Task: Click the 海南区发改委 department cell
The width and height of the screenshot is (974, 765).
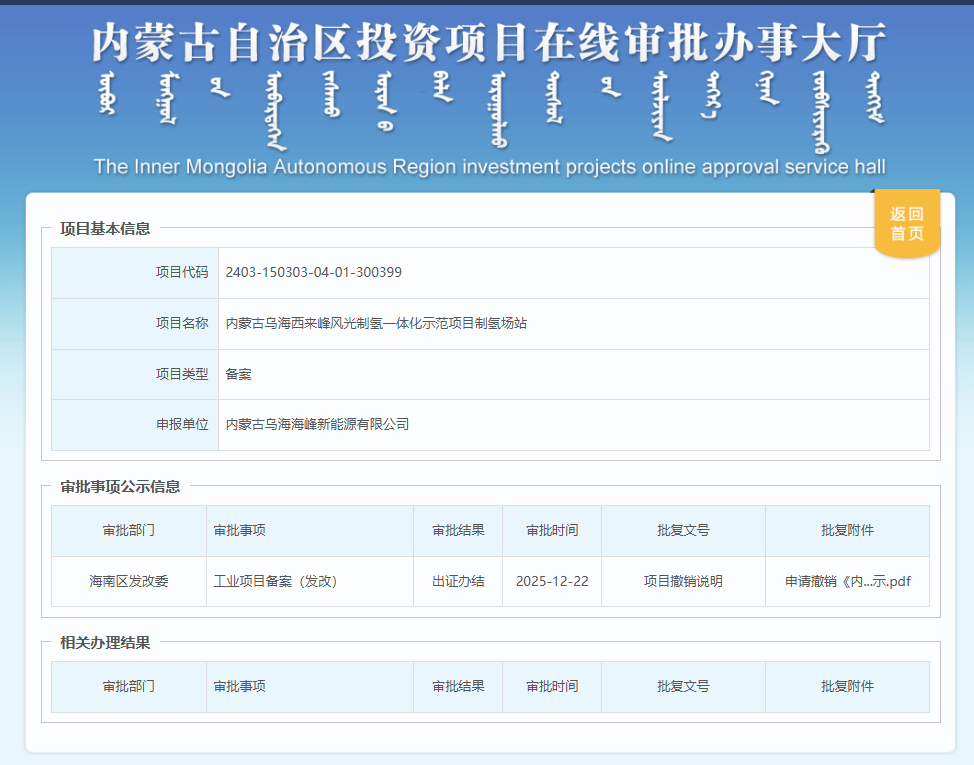Action: [x=129, y=582]
